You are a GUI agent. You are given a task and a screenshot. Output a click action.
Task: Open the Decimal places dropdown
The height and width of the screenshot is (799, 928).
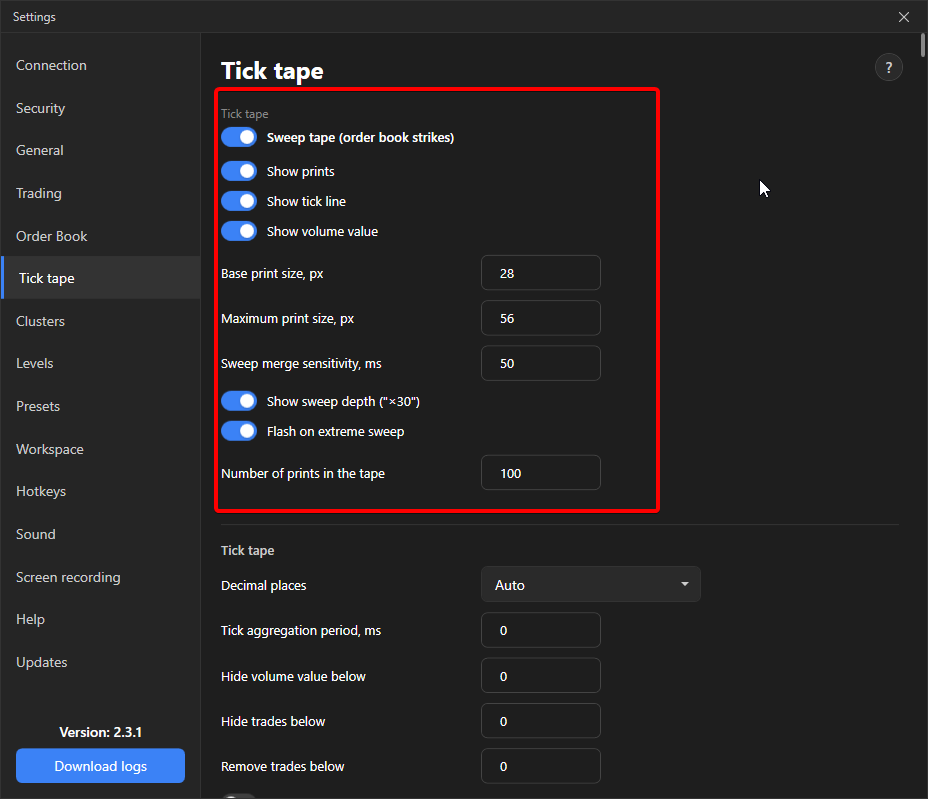click(x=591, y=585)
